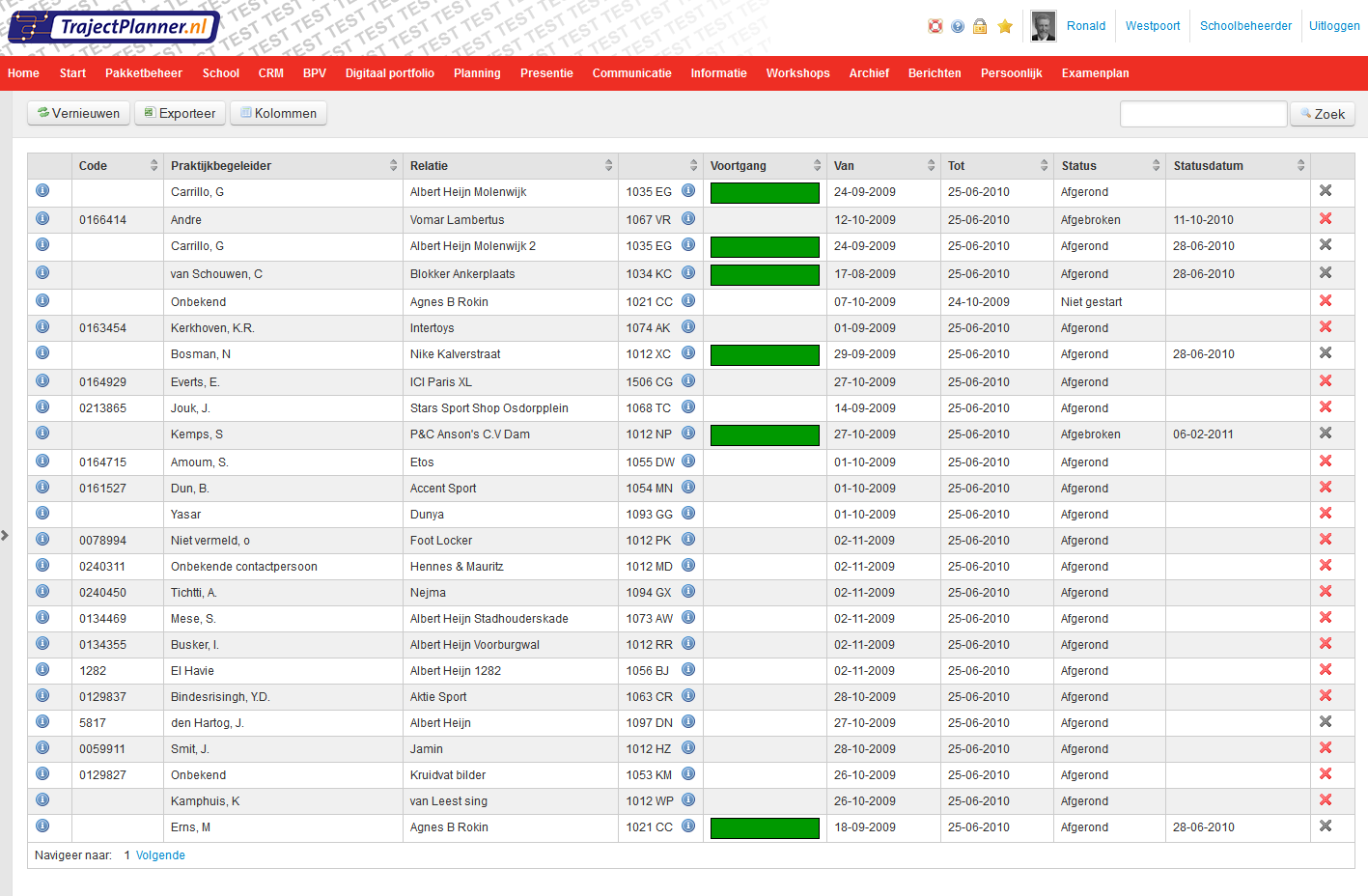Viewport: 1368px width, 896px height.
Task: Focus the search input field
Action: [x=1203, y=114]
